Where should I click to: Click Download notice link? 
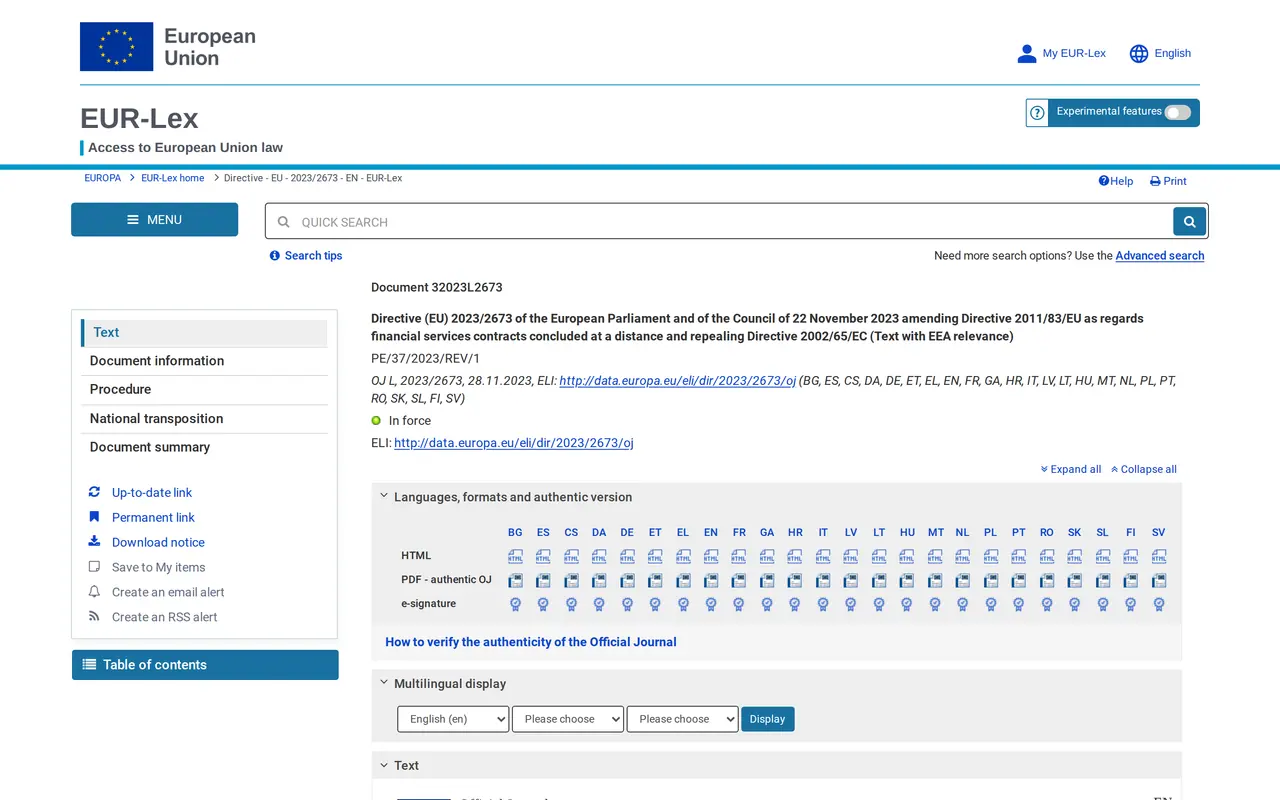pyautogui.click(x=158, y=542)
